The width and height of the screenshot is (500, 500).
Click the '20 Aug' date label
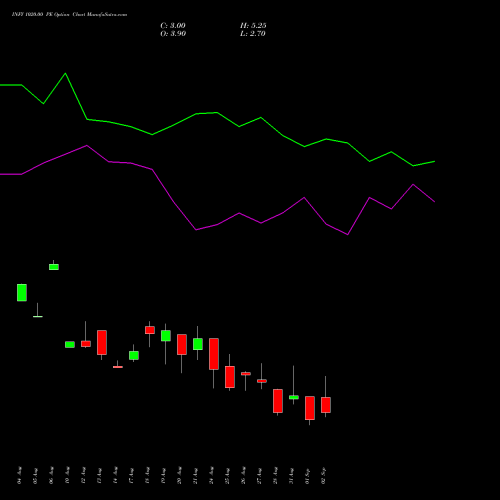[x=179, y=476]
